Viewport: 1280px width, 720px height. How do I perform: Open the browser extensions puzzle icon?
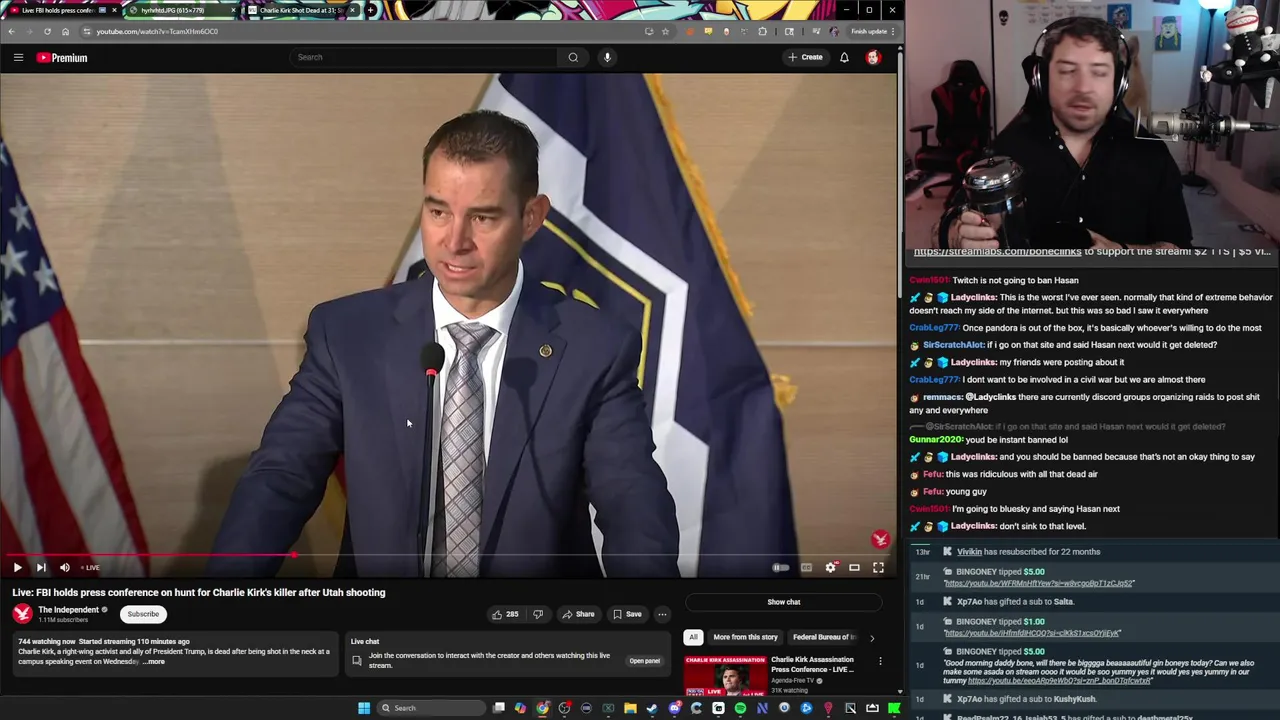tap(762, 31)
